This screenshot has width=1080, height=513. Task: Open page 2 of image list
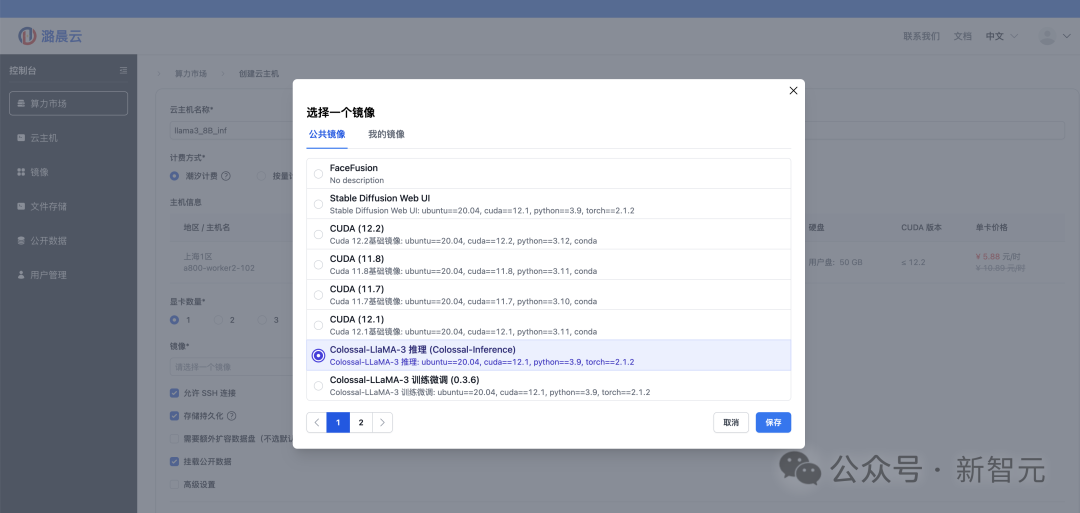(361, 423)
